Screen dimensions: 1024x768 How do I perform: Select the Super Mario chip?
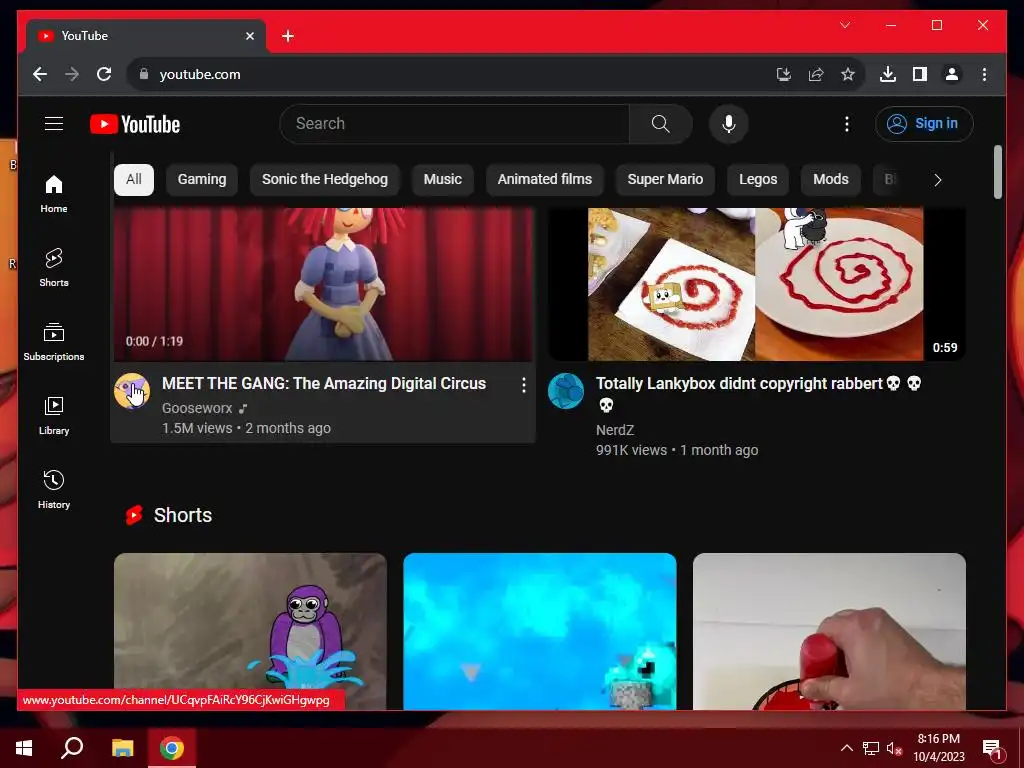665,180
